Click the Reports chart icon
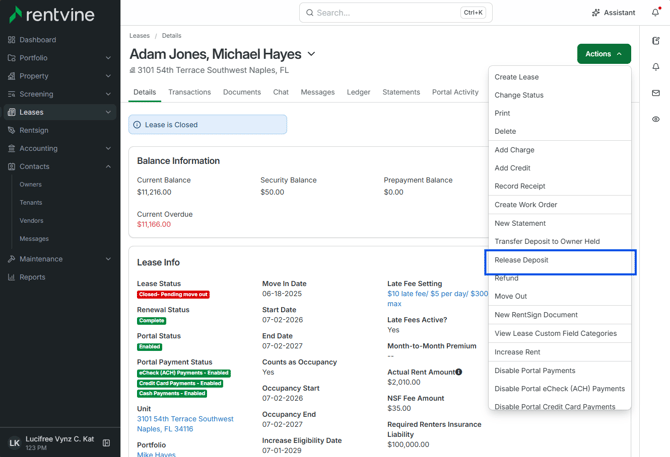The image size is (670, 457). (x=12, y=277)
